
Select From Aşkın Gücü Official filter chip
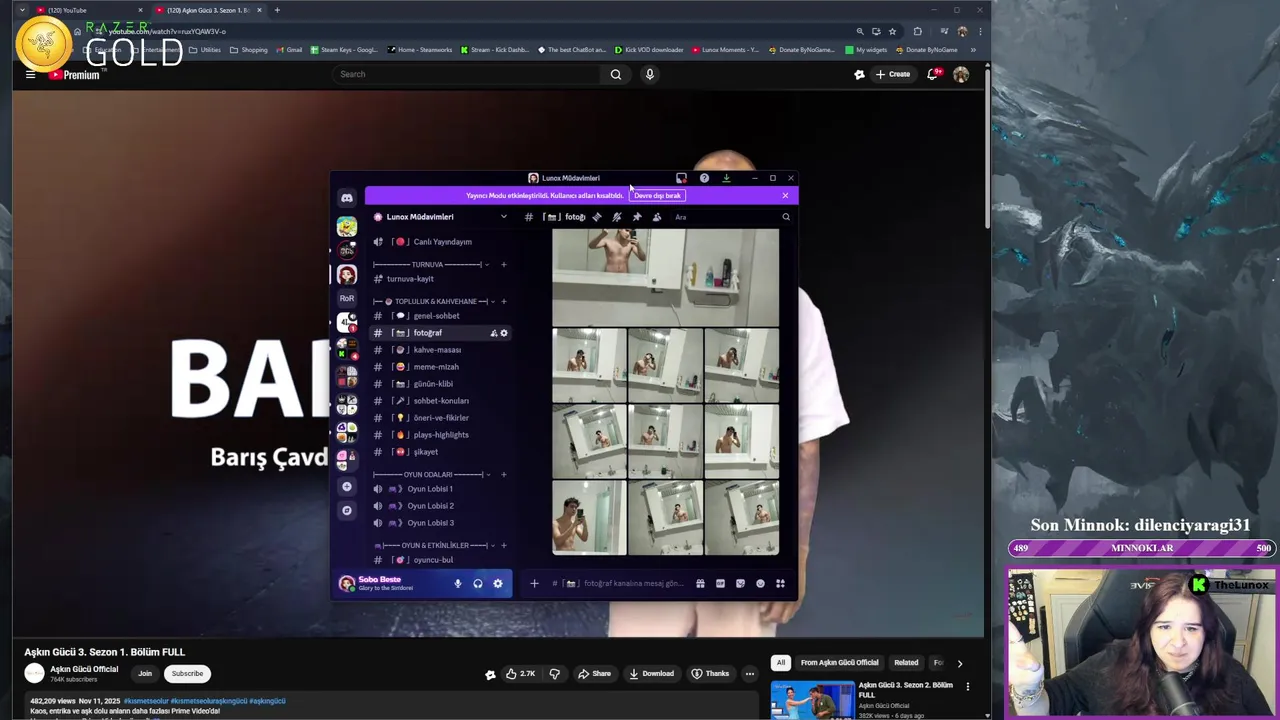(840, 662)
